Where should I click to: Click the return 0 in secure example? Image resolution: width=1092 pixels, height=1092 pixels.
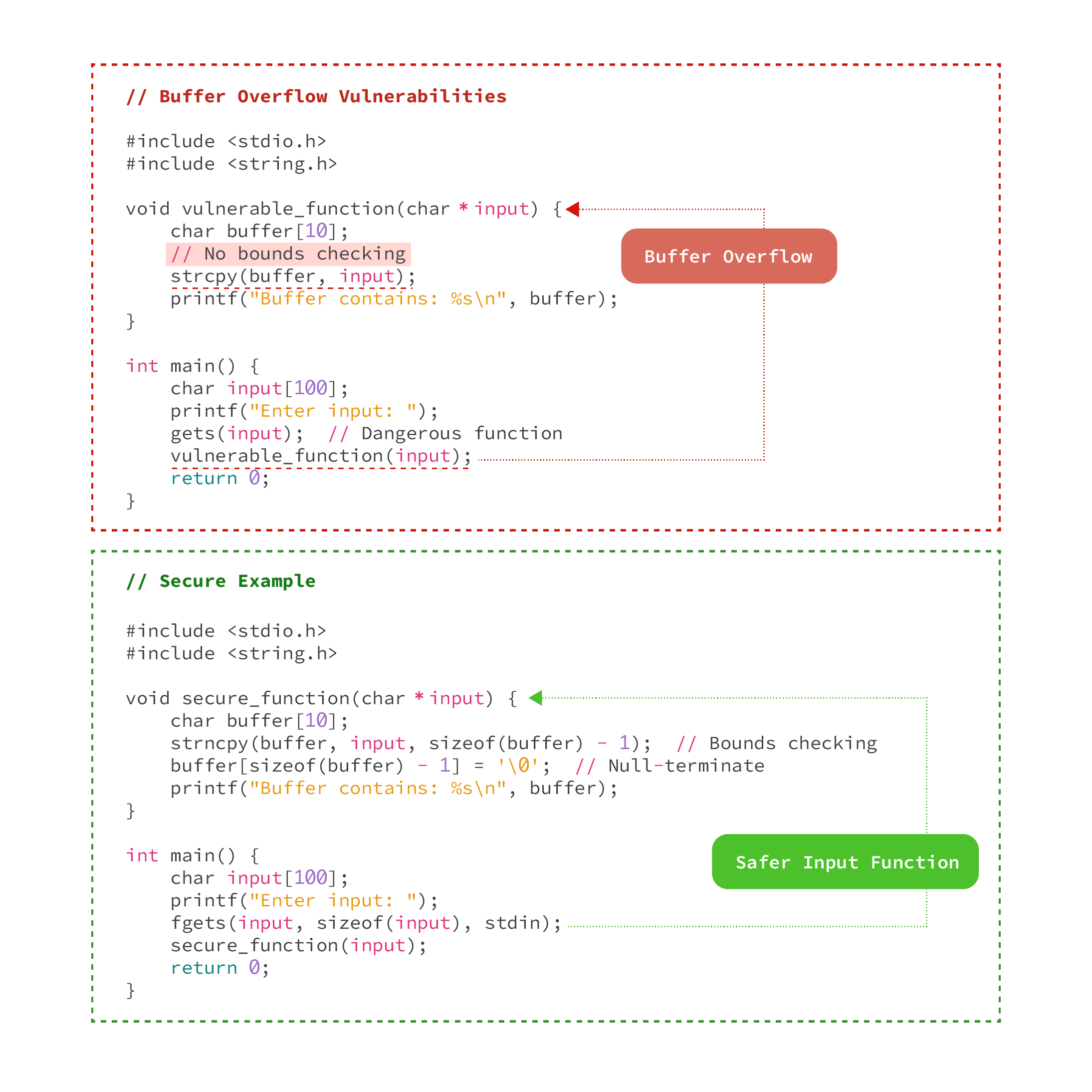coord(219,968)
